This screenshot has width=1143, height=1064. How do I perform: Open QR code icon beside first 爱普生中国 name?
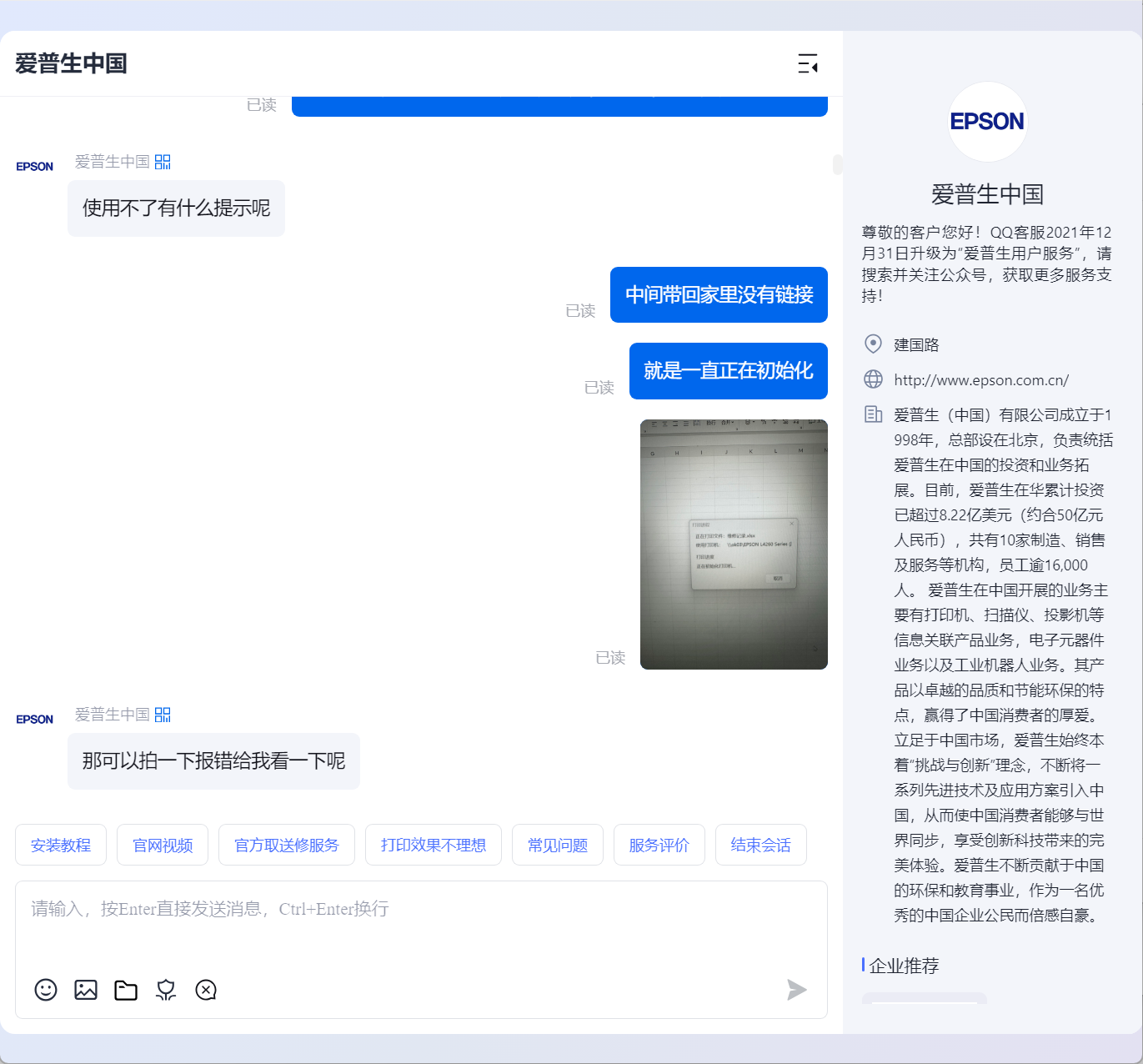[163, 162]
